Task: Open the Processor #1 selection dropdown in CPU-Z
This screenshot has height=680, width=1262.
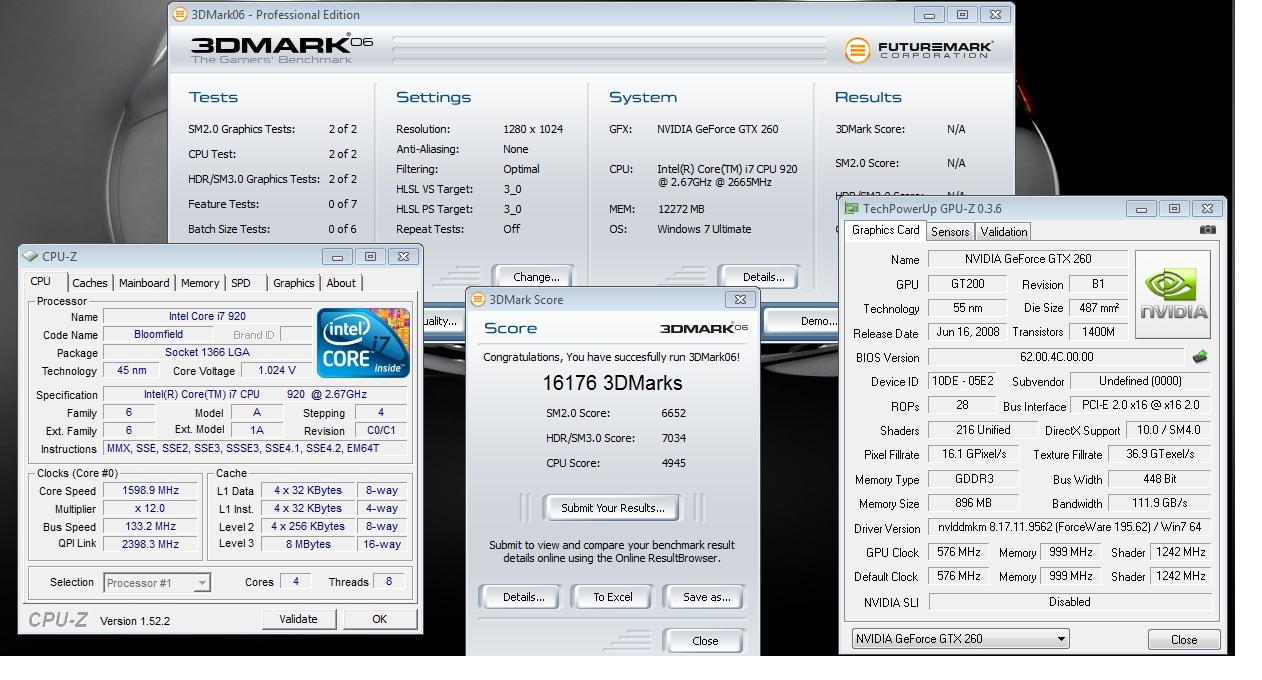Action: 157,582
